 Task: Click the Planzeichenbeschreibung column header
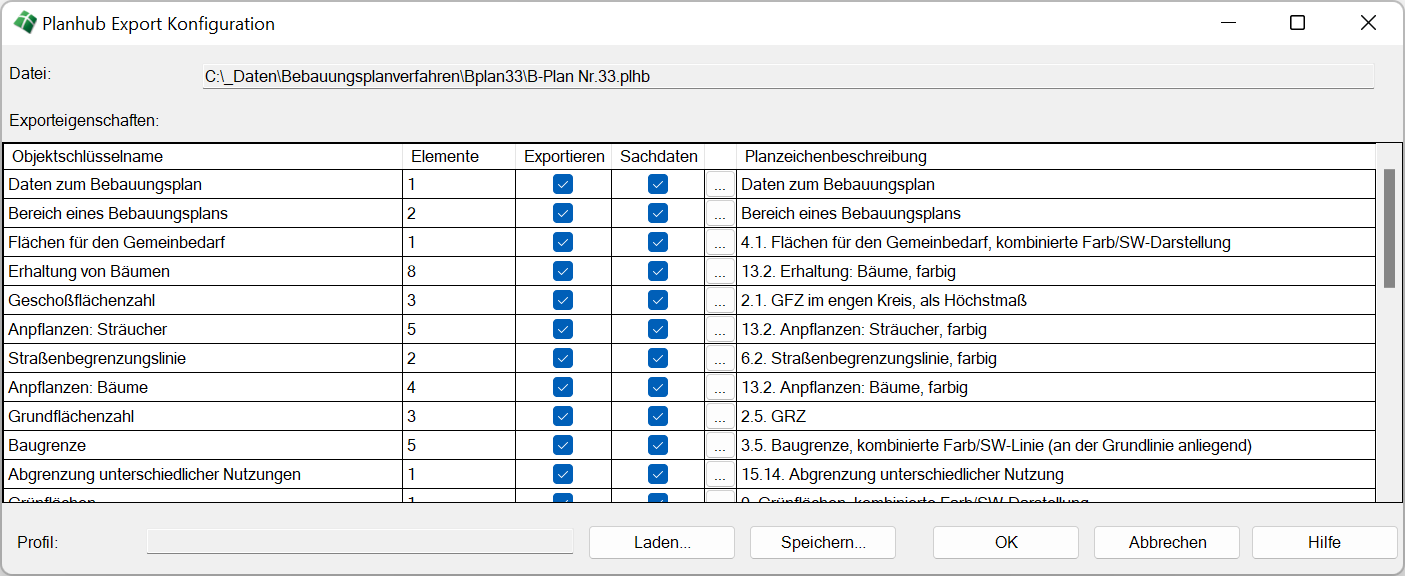[x=1055, y=157]
